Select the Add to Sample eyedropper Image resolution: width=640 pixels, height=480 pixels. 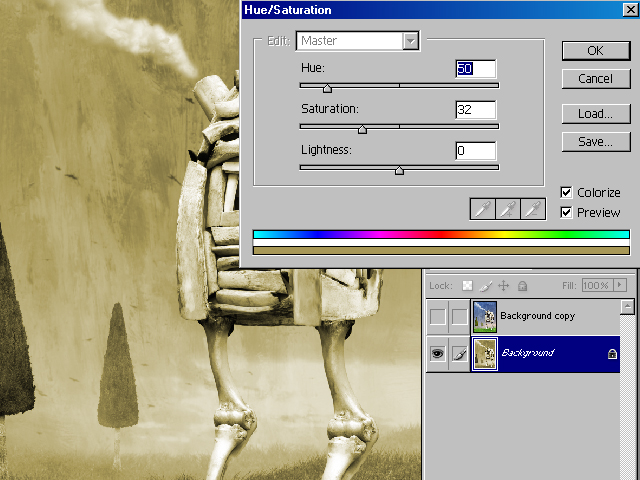pos(508,208)
